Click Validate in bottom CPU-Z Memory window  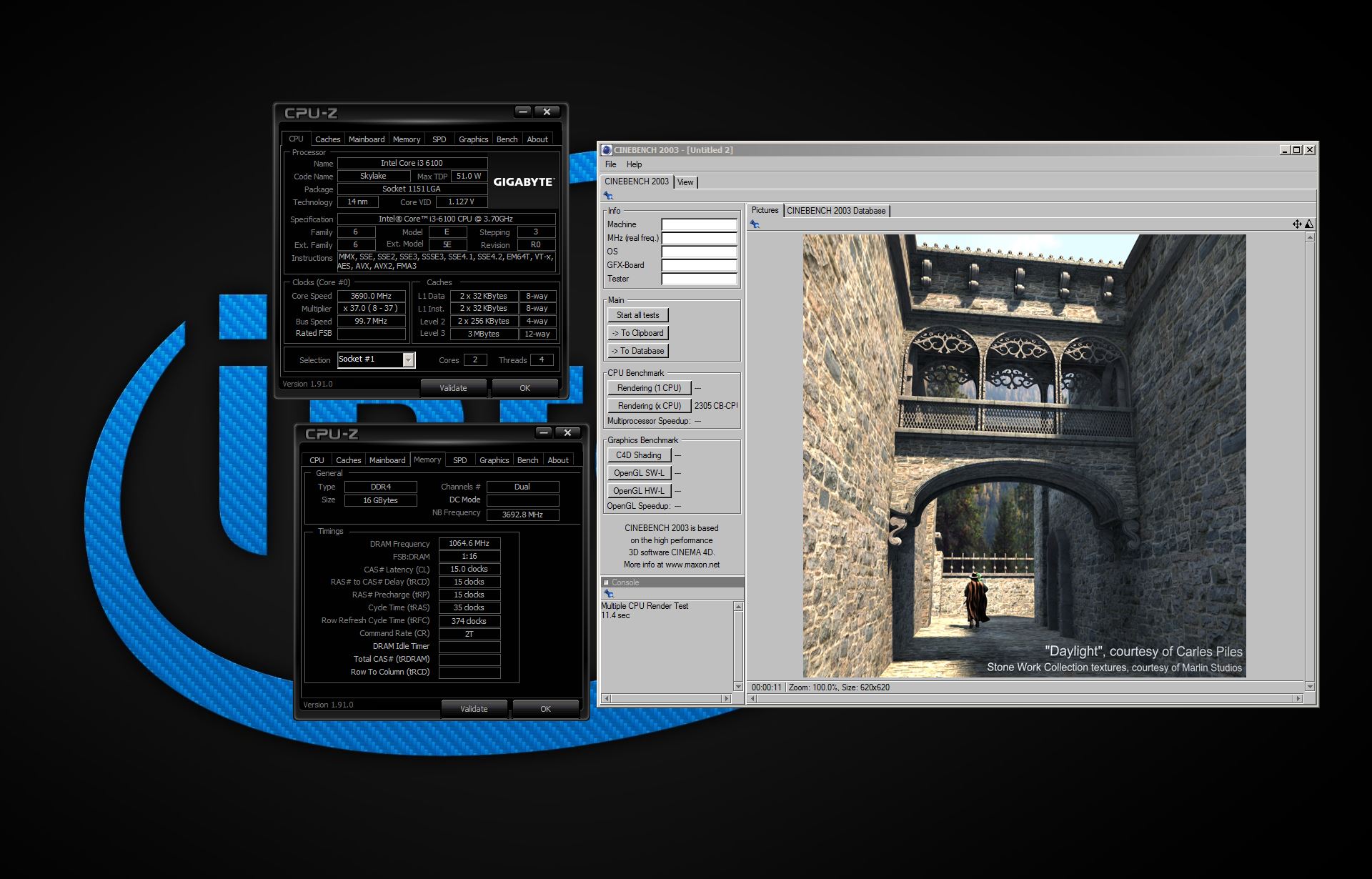pos(474,709)
